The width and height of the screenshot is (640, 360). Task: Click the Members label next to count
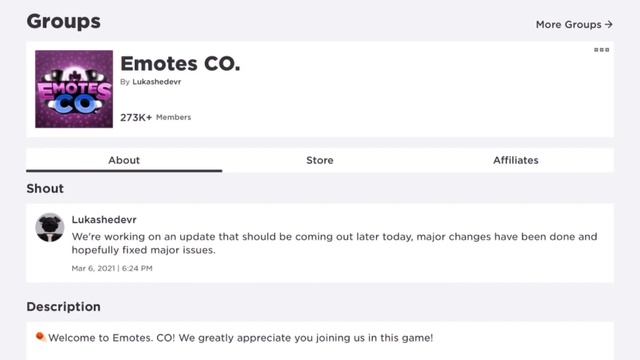(x=173, y=117)
